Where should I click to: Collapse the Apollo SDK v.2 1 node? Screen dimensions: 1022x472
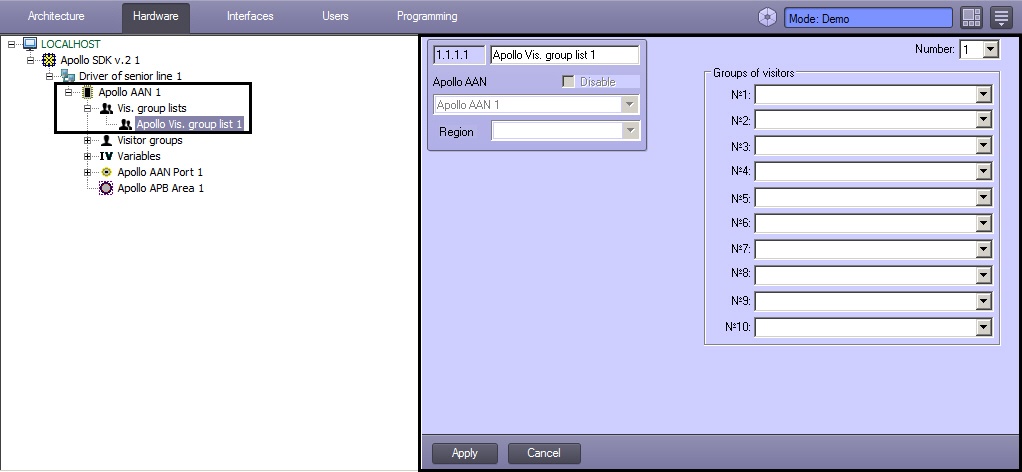(30, 60)
